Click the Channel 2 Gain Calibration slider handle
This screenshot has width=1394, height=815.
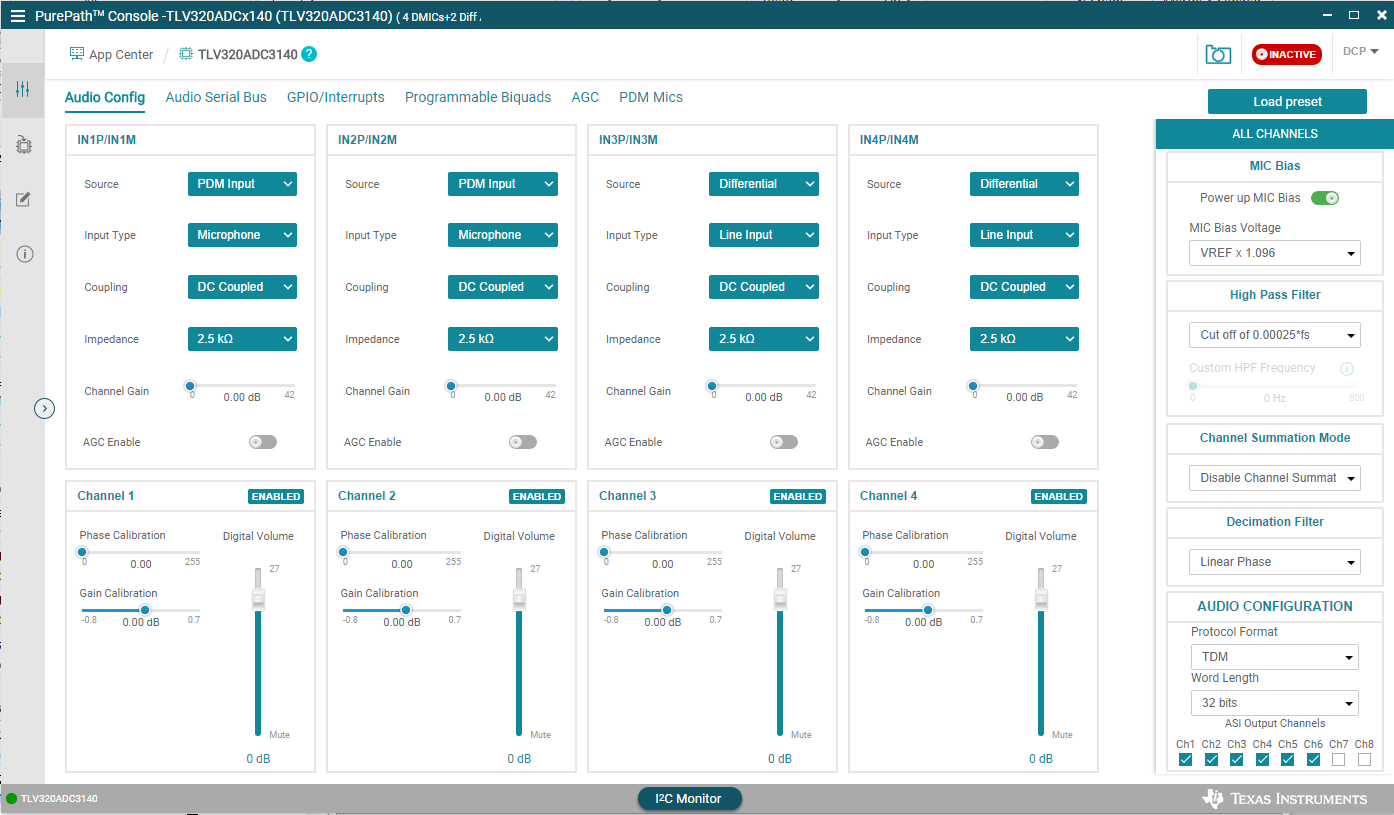point(406,610)
